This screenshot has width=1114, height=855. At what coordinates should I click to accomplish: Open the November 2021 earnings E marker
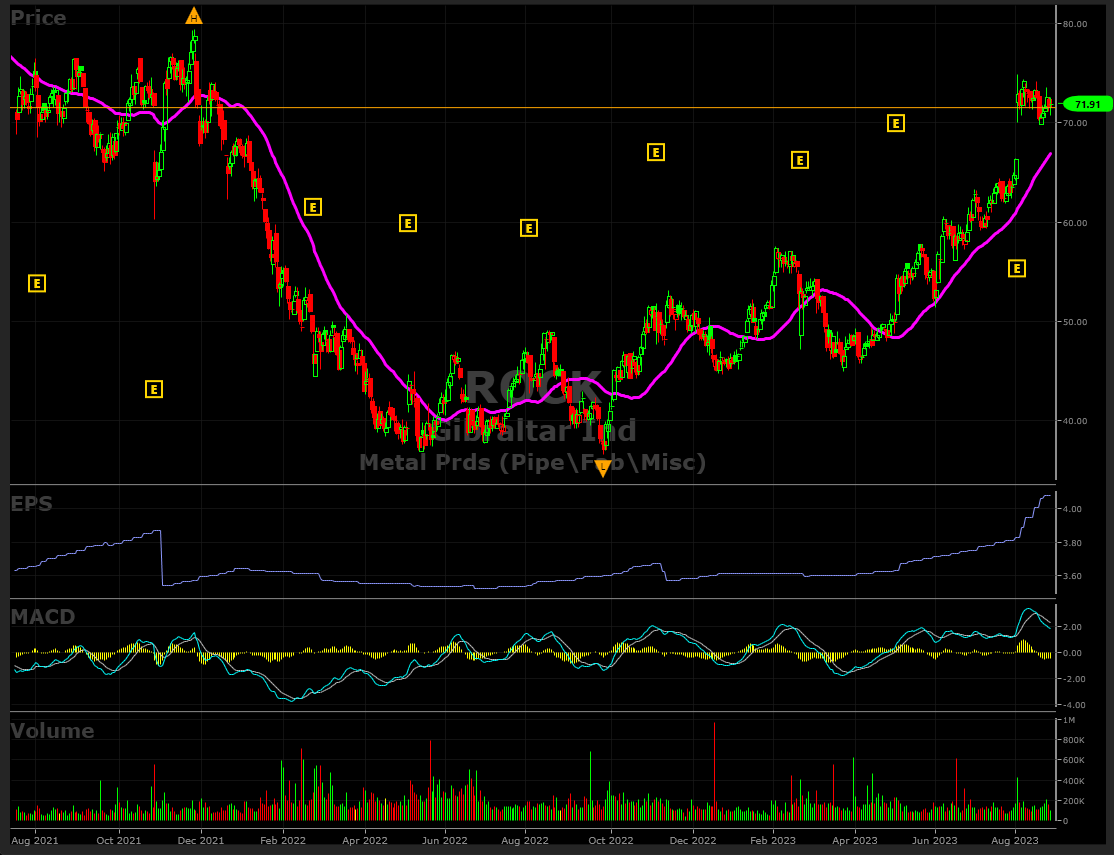154,389
